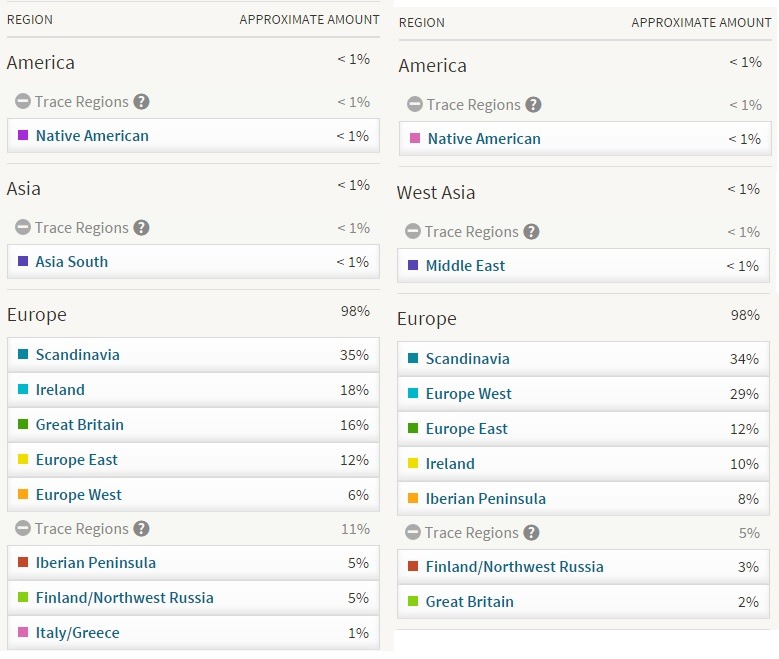Click the pink Italy/Greece color swatch
Screen dimensions: 779x659
23,633
